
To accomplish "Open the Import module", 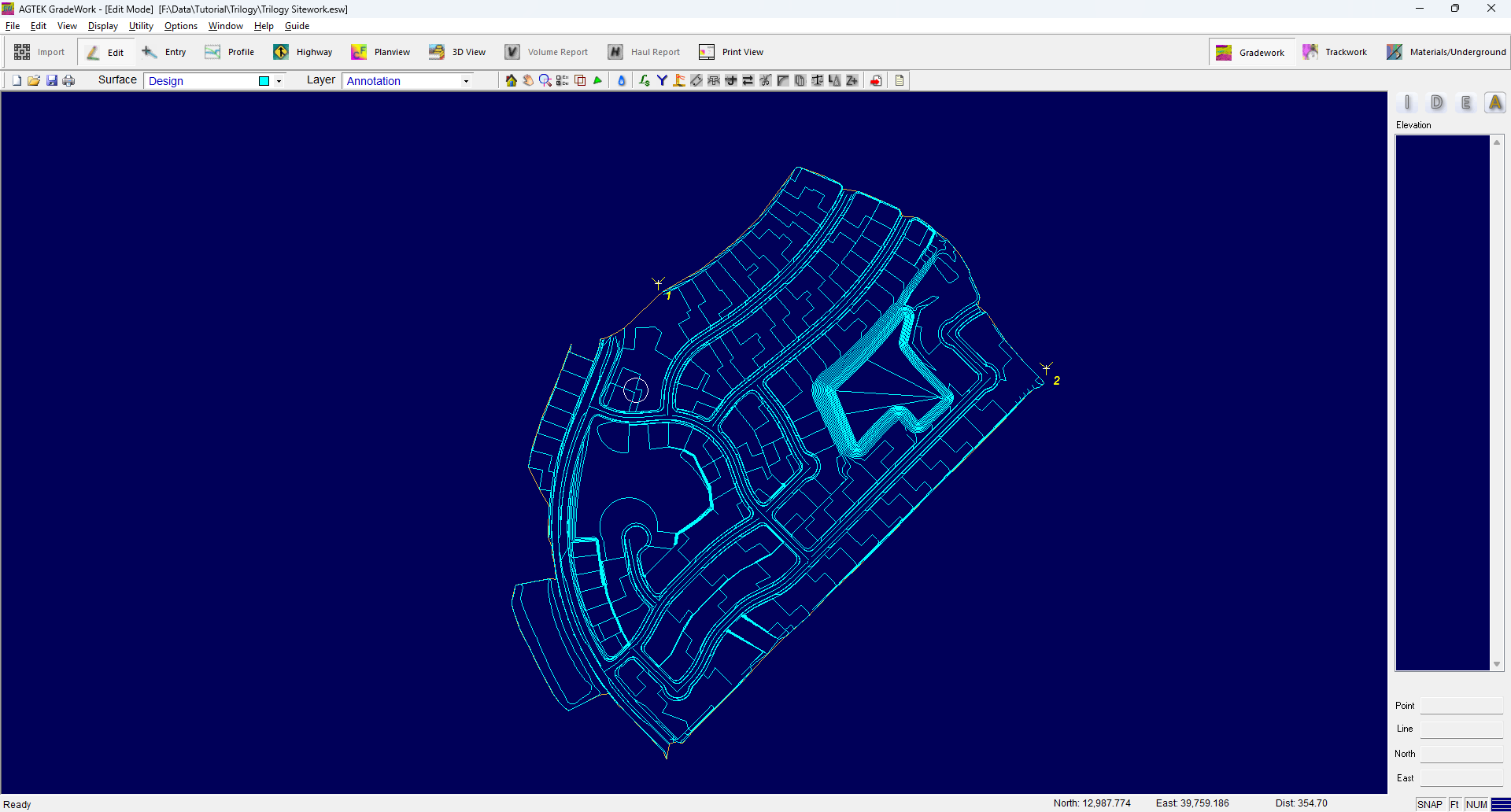I will click(x=39, y=52).
